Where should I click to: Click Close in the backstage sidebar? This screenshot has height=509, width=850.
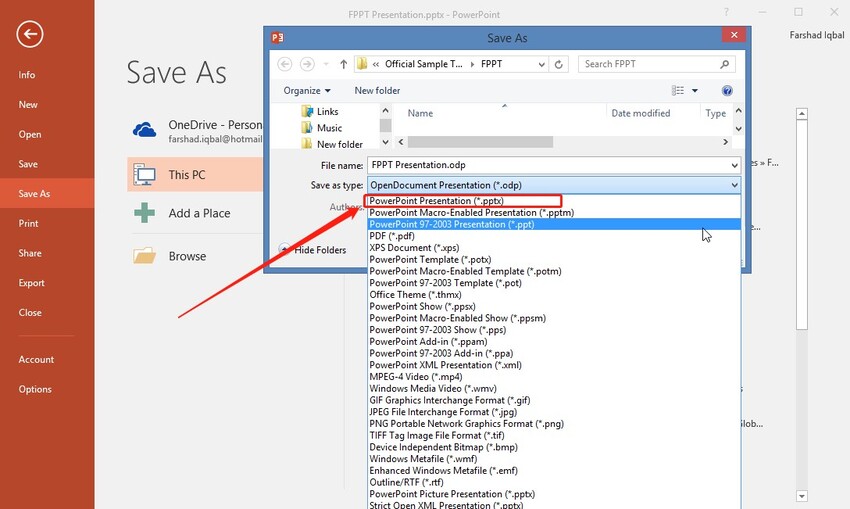pyautogui.click(x=47, y=313)
